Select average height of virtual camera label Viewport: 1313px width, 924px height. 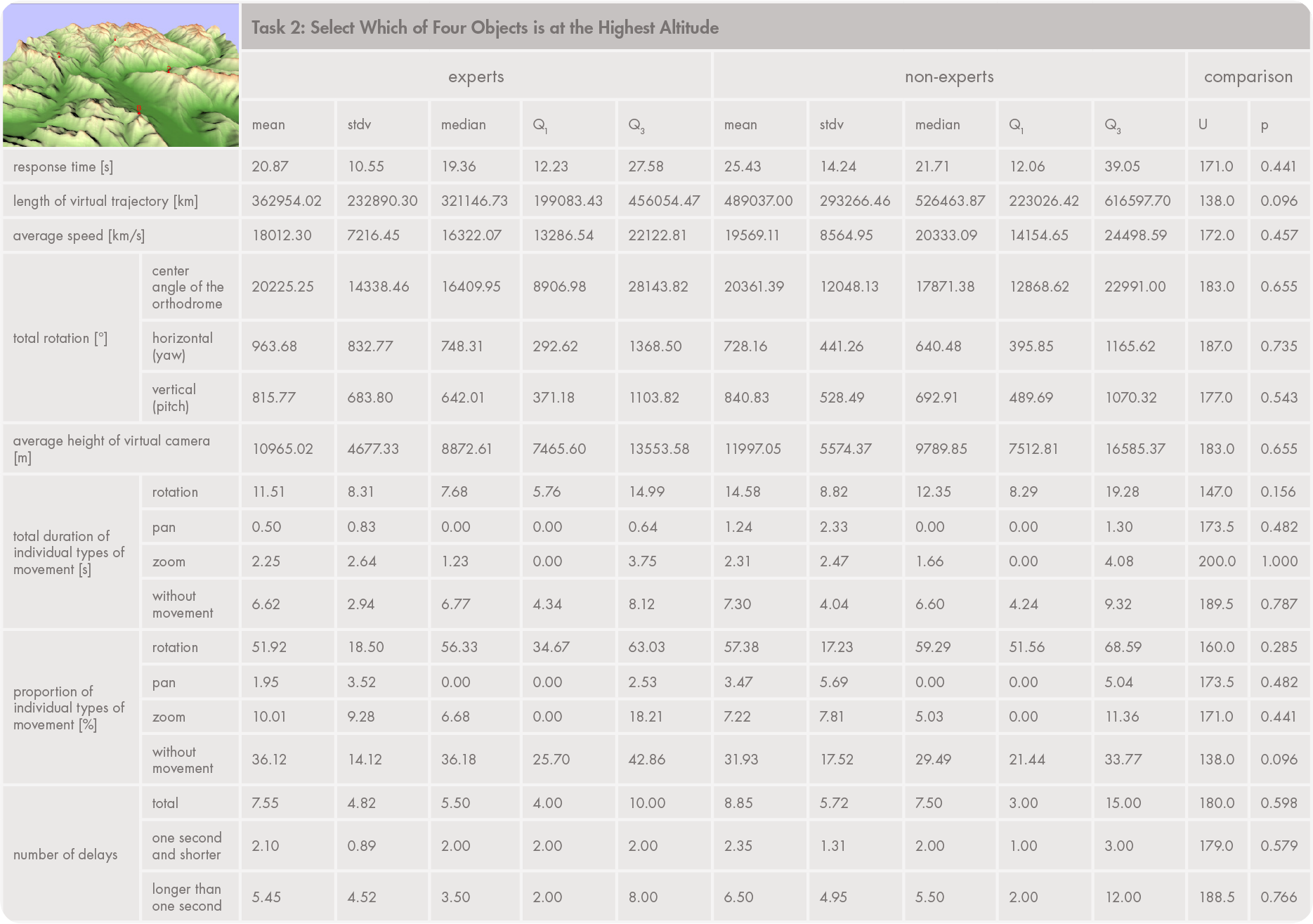point(111,448)
